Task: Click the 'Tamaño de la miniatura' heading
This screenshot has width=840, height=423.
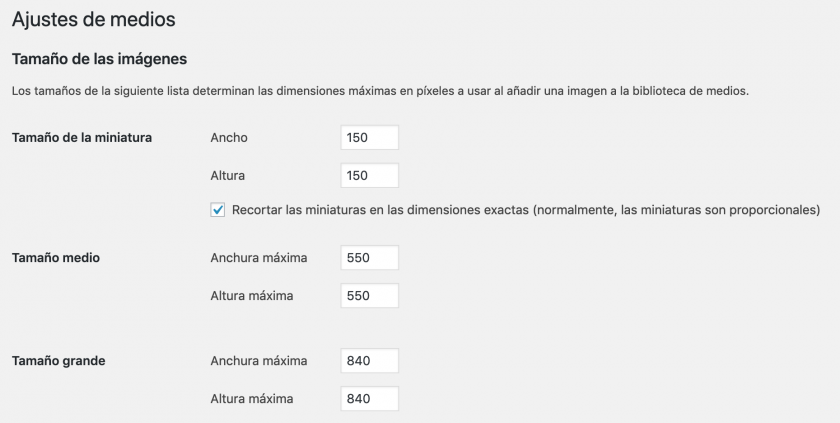Action: (81, 138)
